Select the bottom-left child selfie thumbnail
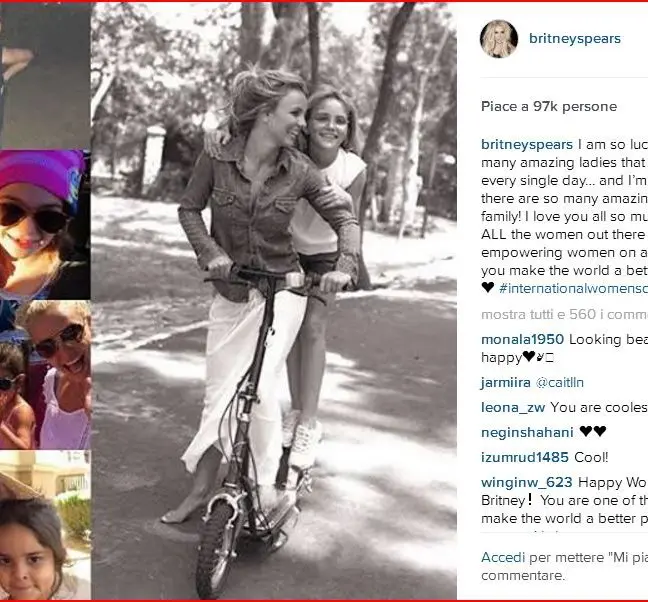Image resolution: width=648 pixels, height=602 pixels. 45,527
